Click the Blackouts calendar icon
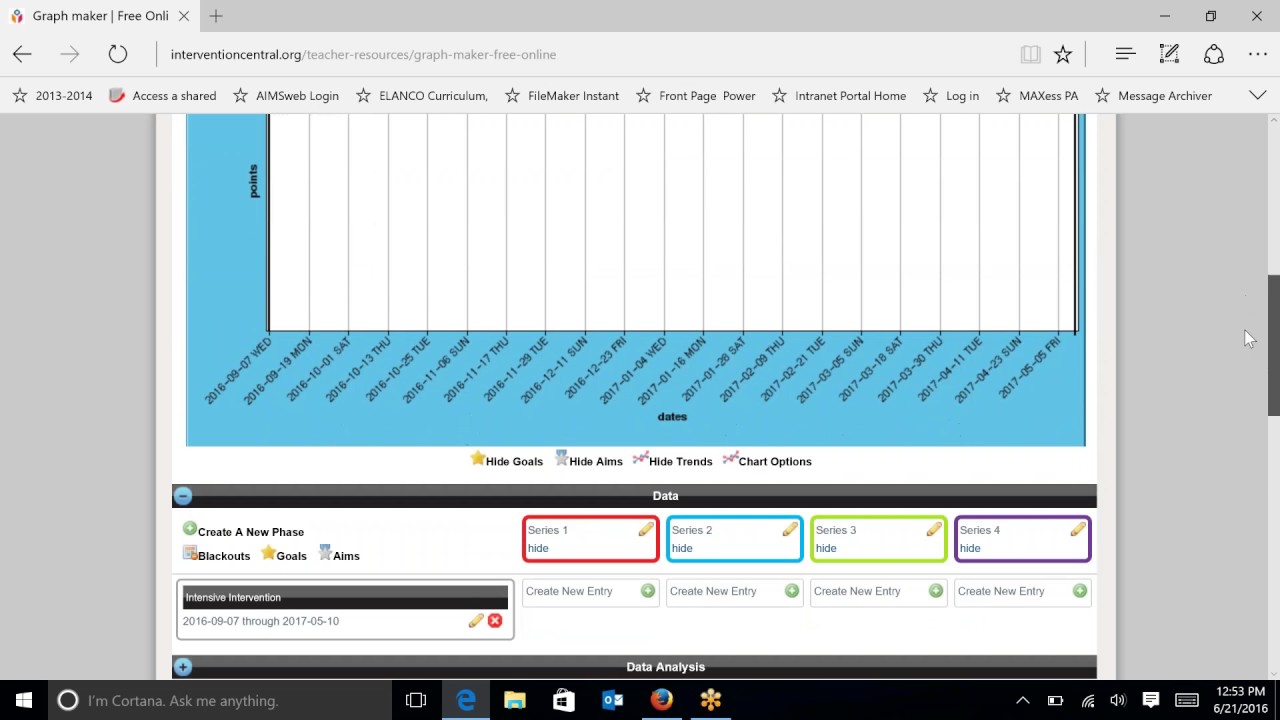 [190, 553]
